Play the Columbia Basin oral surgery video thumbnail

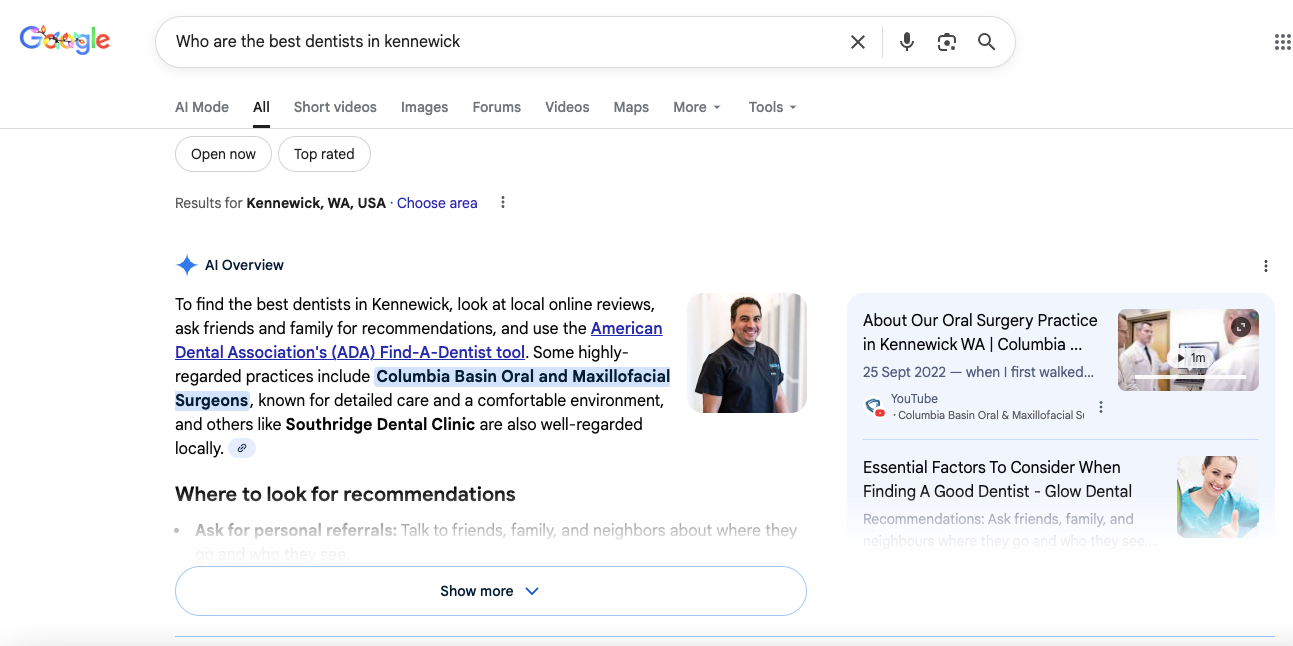(x=1188, y=350)
